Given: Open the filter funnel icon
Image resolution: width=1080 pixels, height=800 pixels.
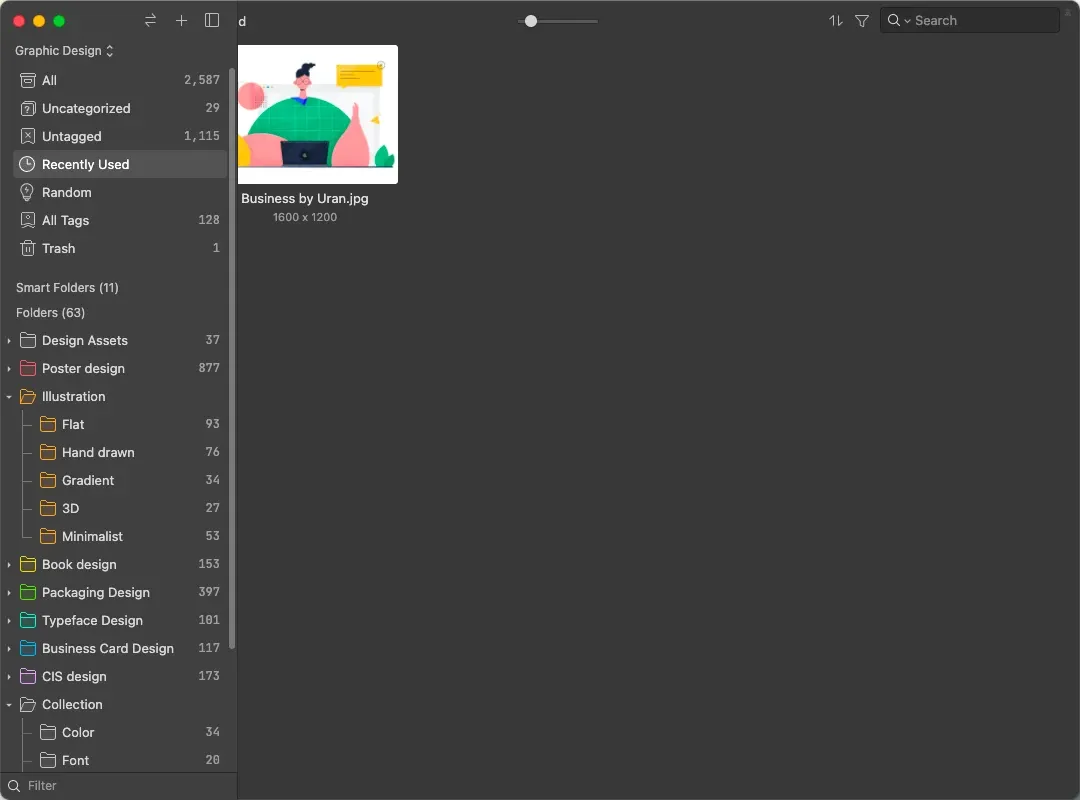Looking at the screenshot, I should pos(862,21).
